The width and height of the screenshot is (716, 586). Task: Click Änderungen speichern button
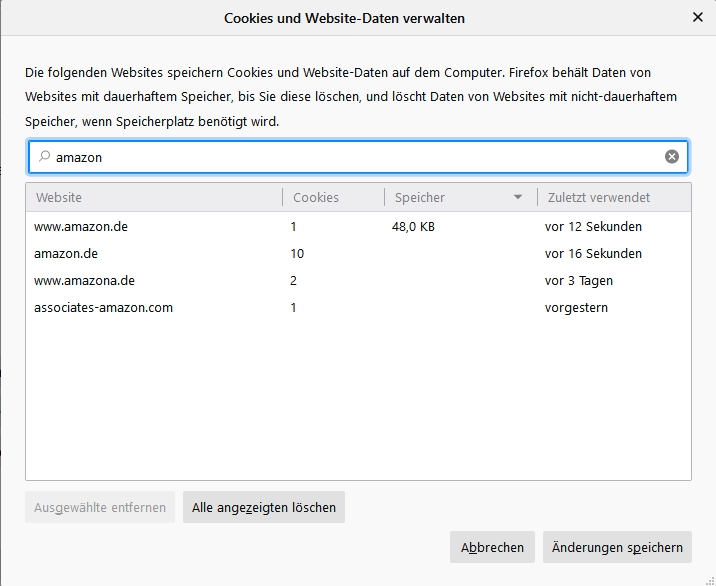[617, 547]
